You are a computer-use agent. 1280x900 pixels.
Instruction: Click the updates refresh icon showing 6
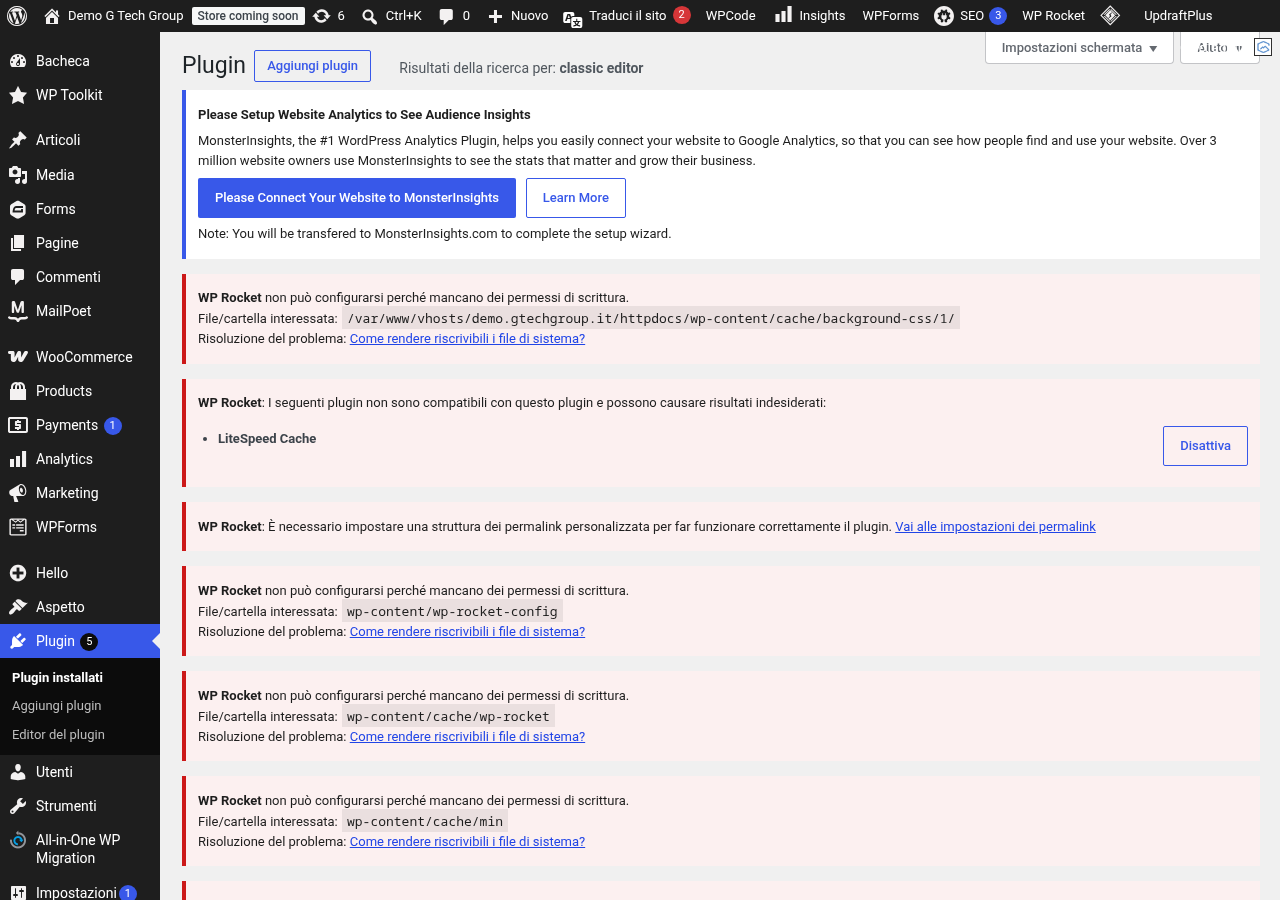[320, 16]
